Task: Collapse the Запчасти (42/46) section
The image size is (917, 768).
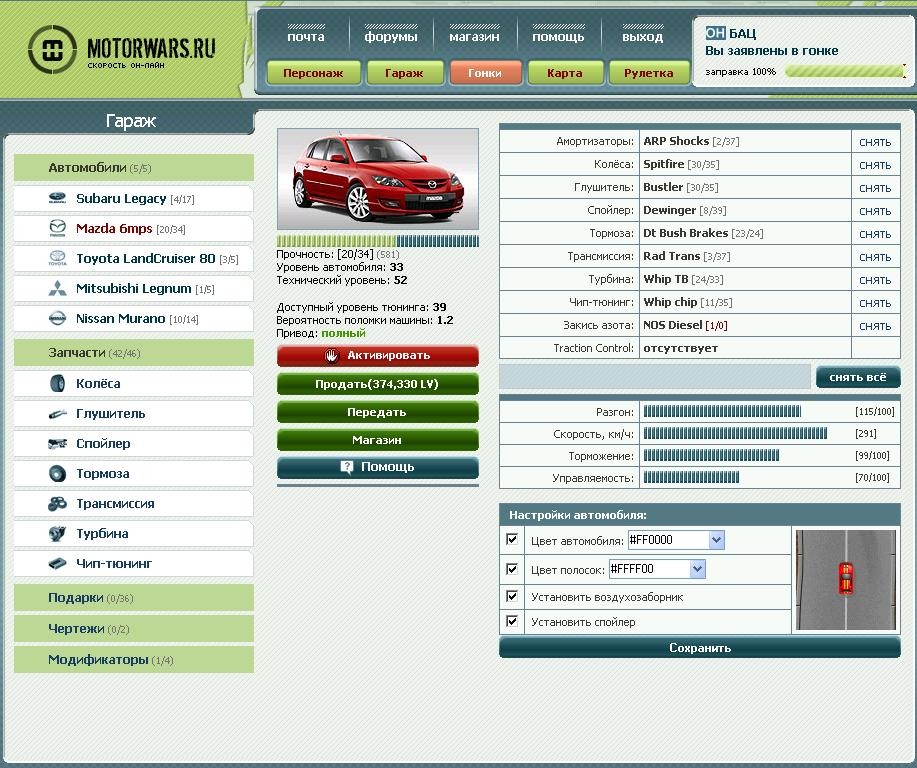Action: [134, 353]
